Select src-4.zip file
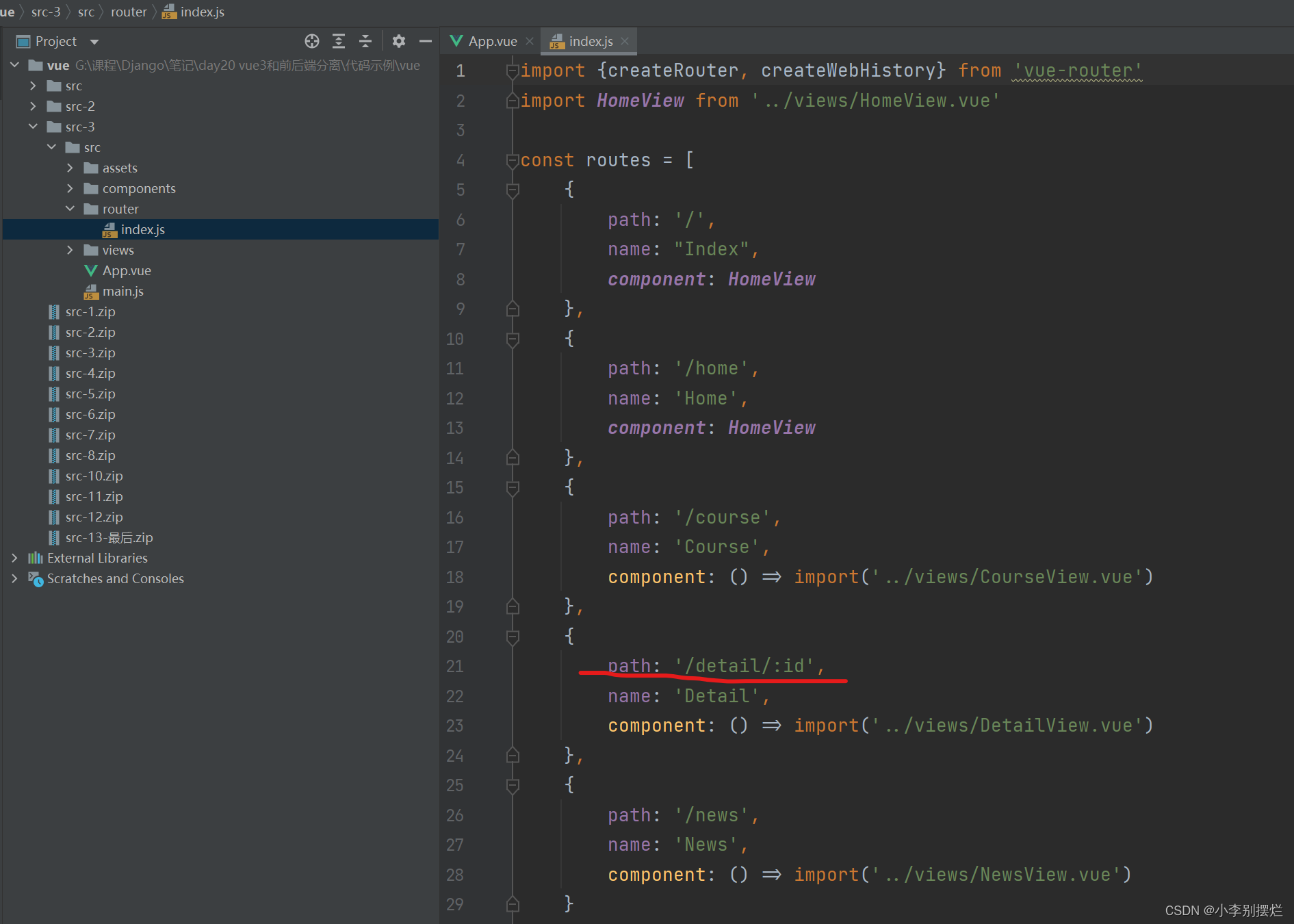1294x924 pixels. [90, 373]
